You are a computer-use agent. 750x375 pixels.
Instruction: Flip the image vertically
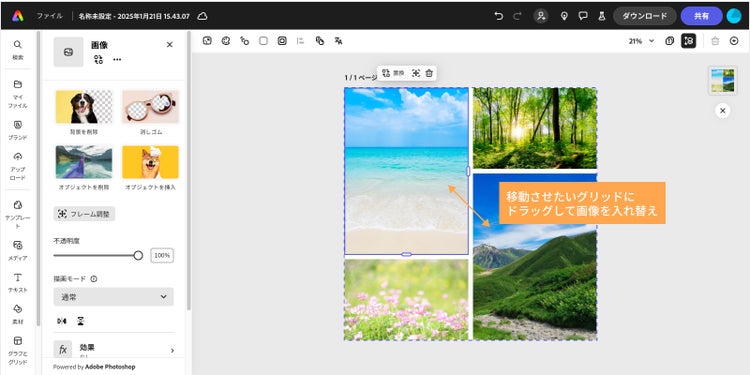80,321
